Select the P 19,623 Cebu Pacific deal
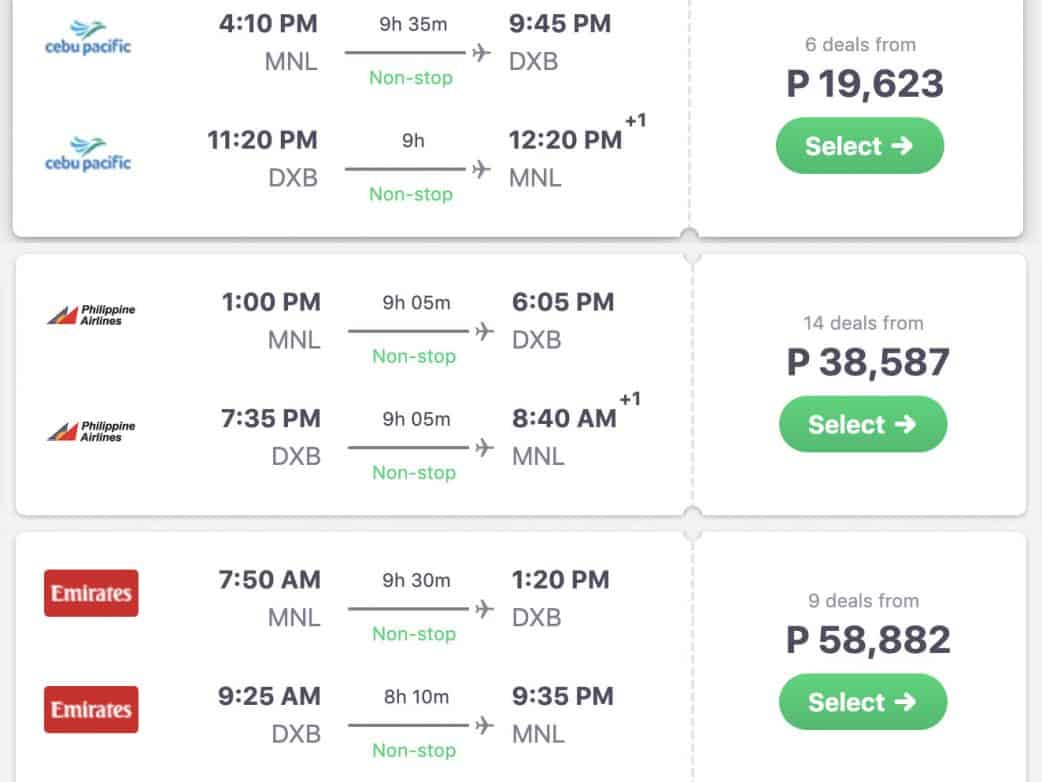The width and height of the screenshot is (1042, 782). (x=859, y=146)
